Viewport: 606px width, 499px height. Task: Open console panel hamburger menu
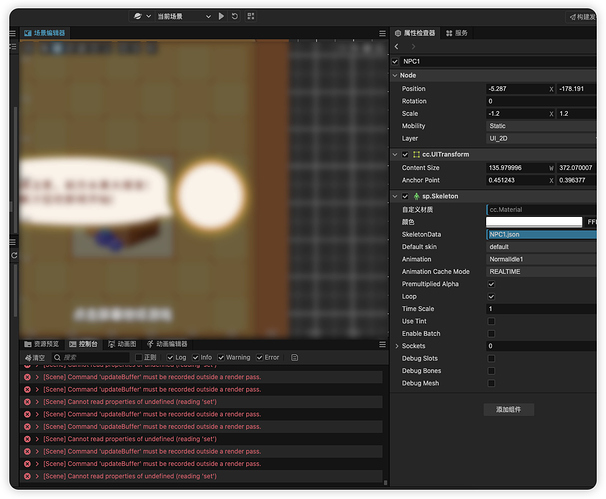click(x=382, y=344)
